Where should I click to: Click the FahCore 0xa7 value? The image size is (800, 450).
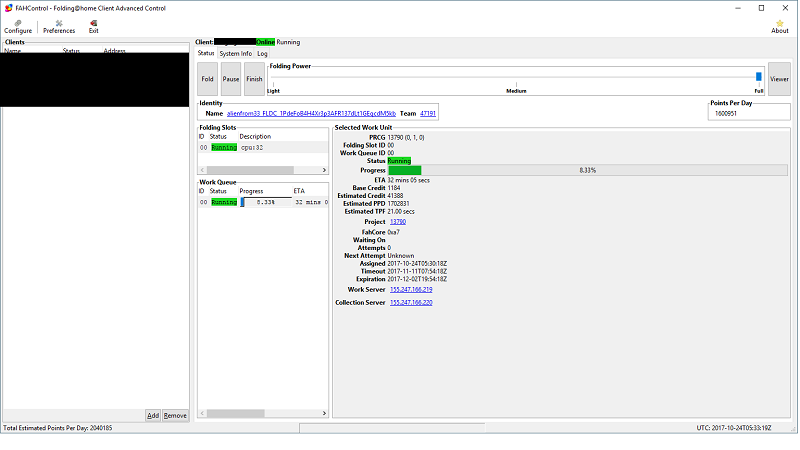click(x=393, y=232)
